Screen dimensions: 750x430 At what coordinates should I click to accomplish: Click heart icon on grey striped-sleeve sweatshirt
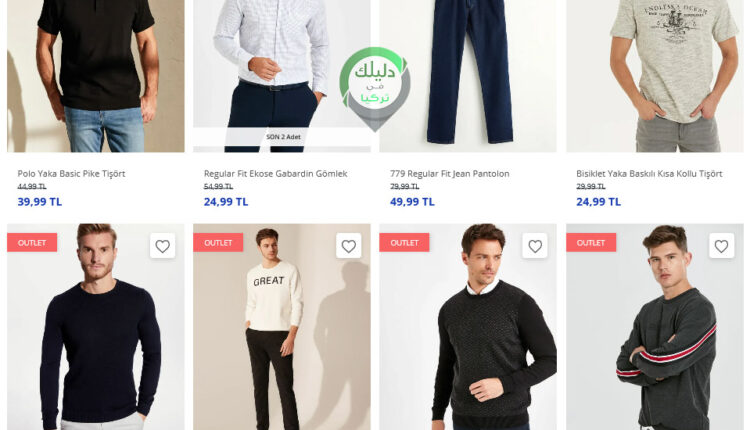pyautogui.click(x=721, y=246)
